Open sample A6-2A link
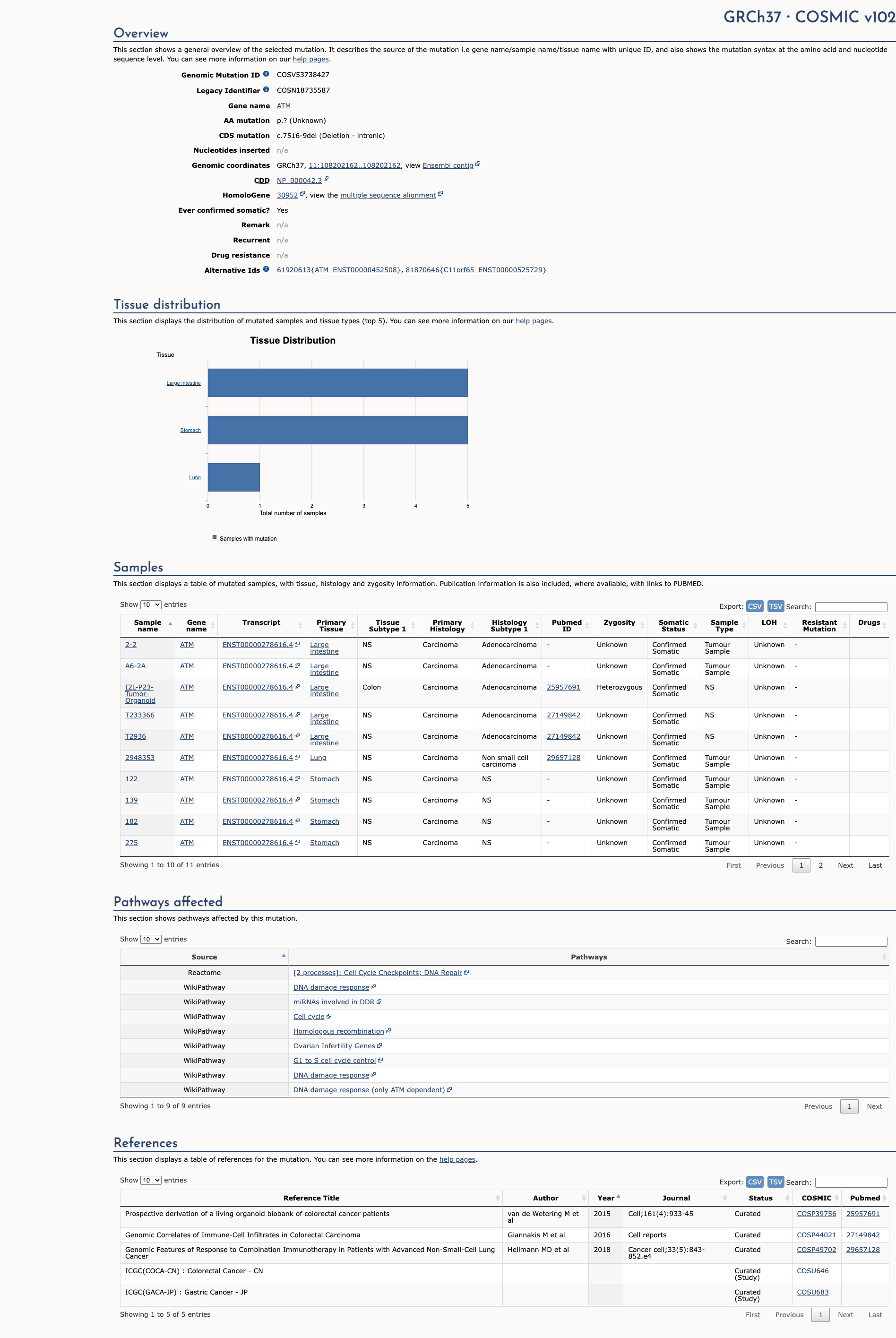The height and width of the screenshot is (1338, 896). click(136, 666)
